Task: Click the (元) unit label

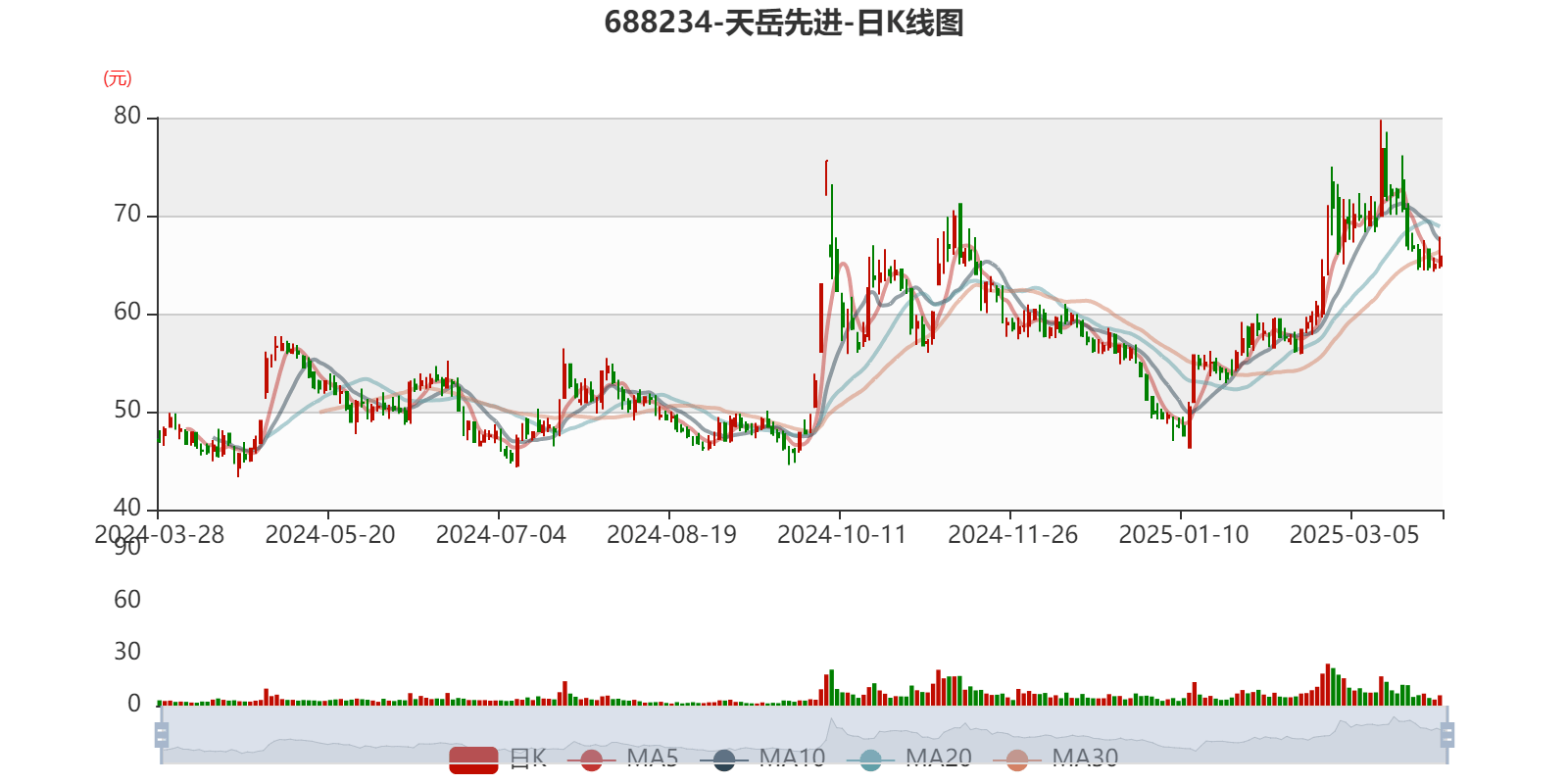Action: point(118,78)
